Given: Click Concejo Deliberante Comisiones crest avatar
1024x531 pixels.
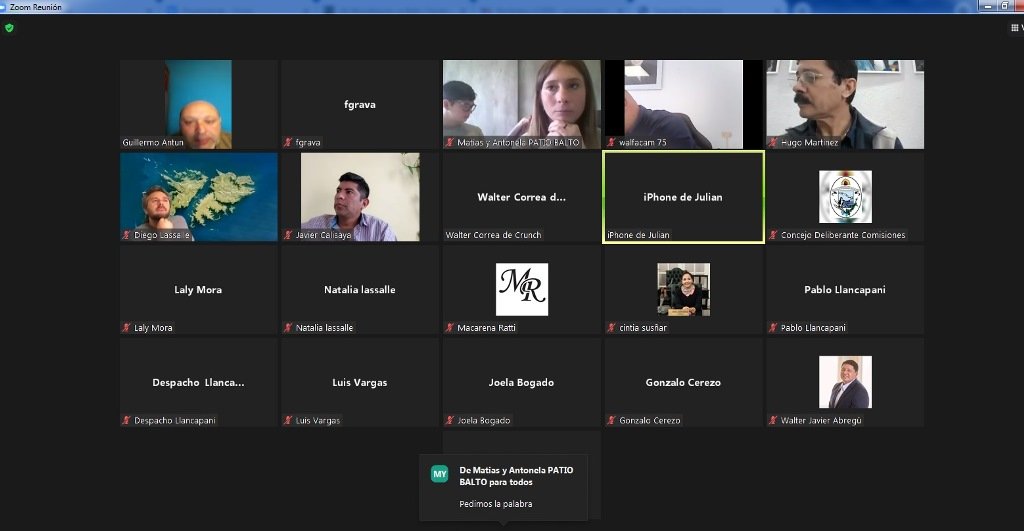Looking at the screenshot, I should (845, 196).
